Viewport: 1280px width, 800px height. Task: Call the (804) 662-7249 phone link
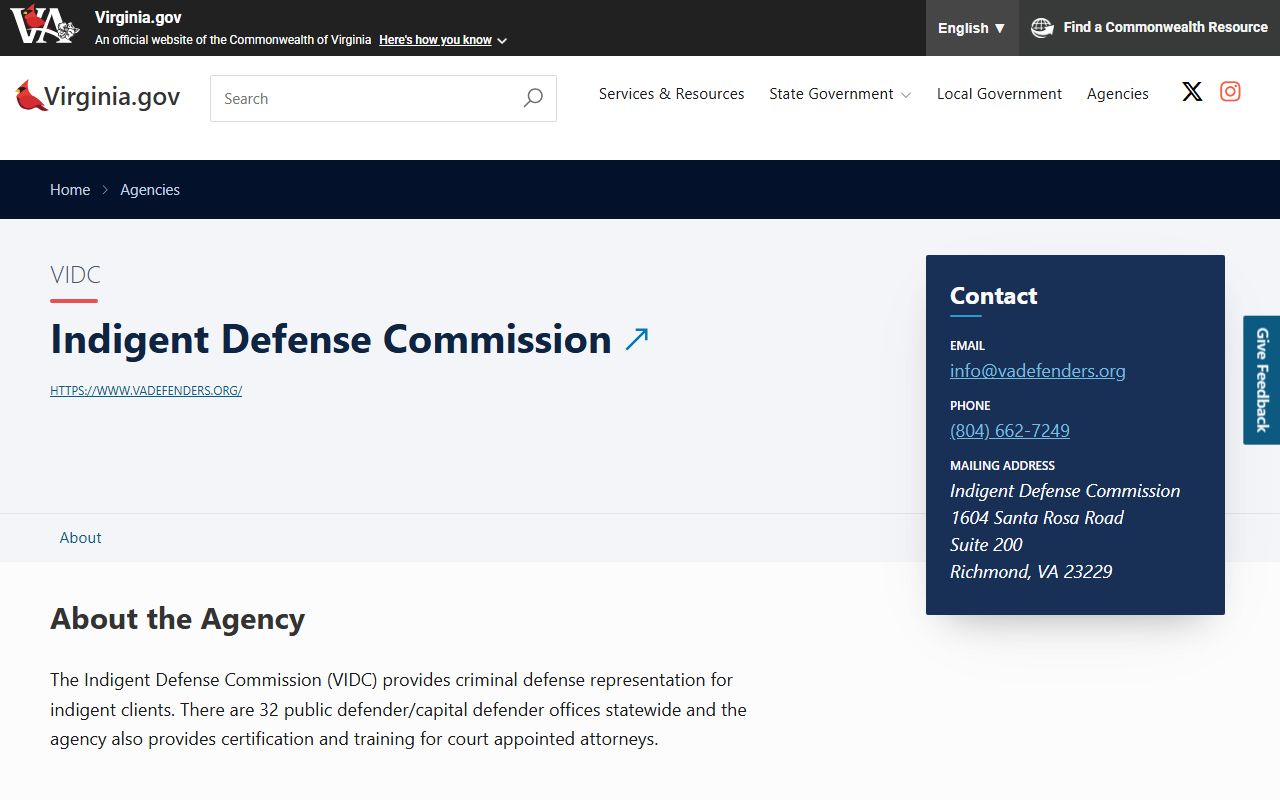tap(1010, 431)
